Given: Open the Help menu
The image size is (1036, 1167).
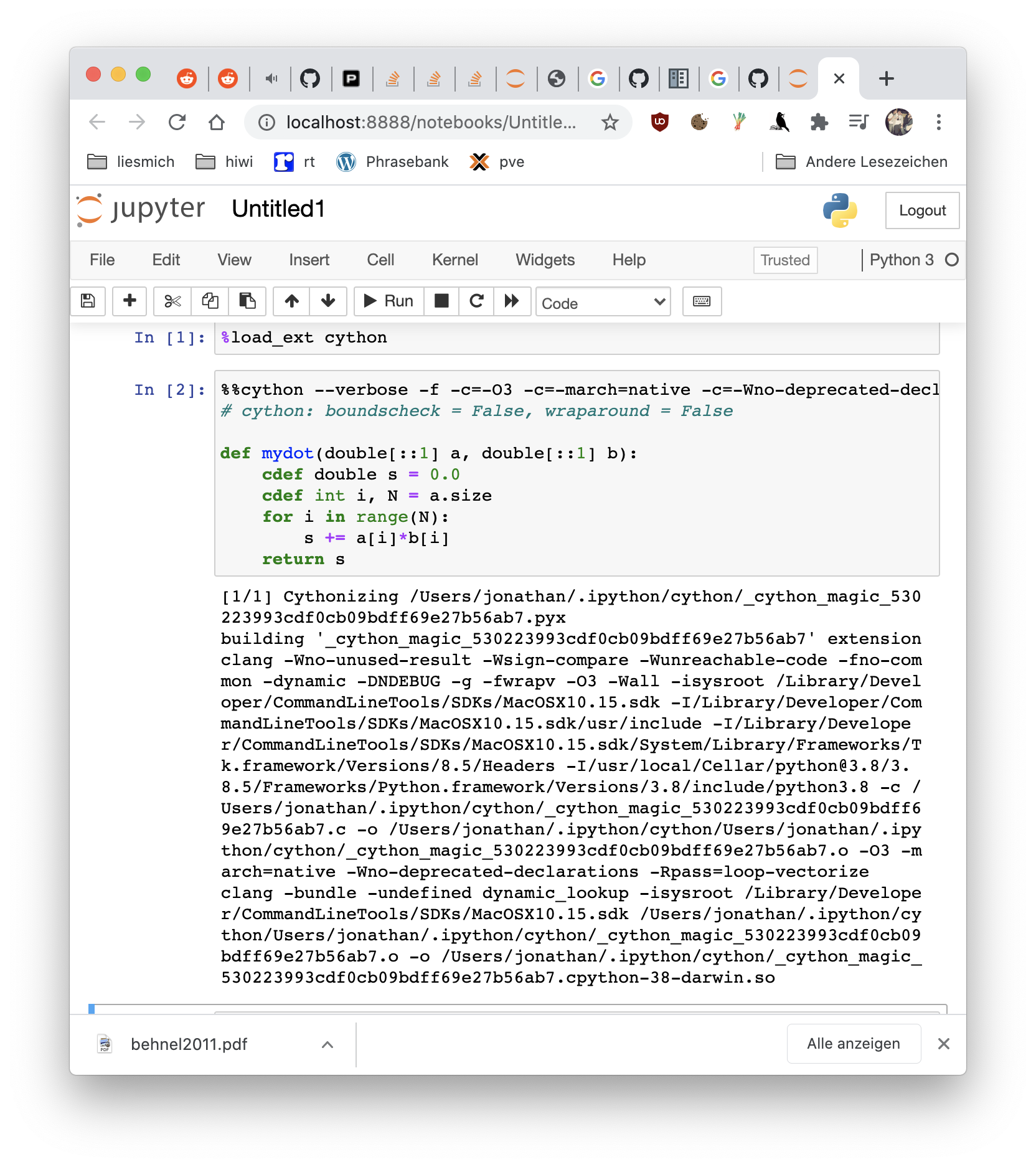Looking at the screenshot, I should 629,260.
